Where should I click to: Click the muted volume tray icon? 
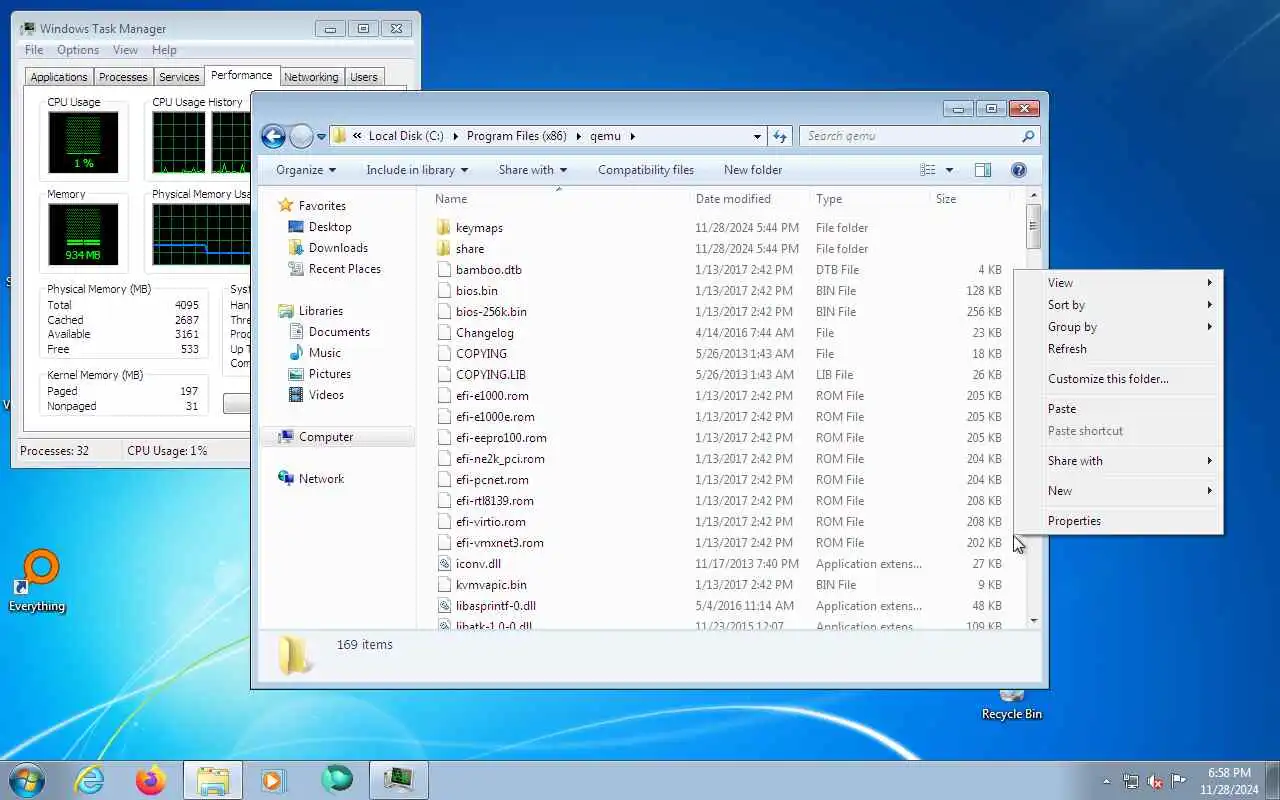[x=1155, y=781]
